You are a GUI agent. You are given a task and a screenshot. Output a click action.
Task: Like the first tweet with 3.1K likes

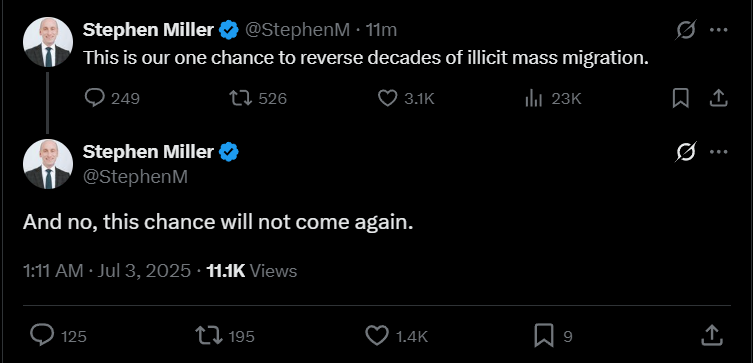(406, 98)
